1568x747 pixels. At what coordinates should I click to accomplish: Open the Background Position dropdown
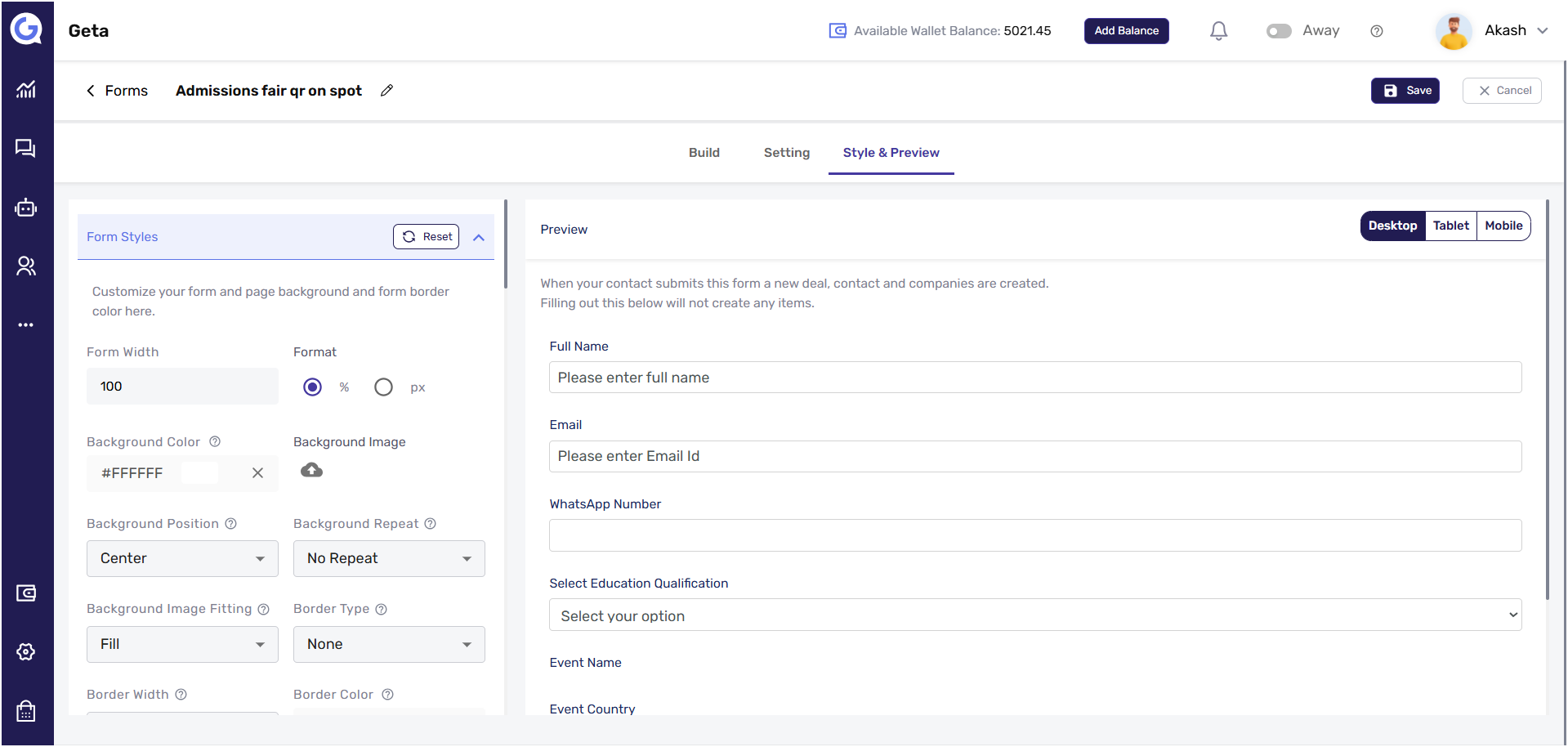[x=182, y=558]
